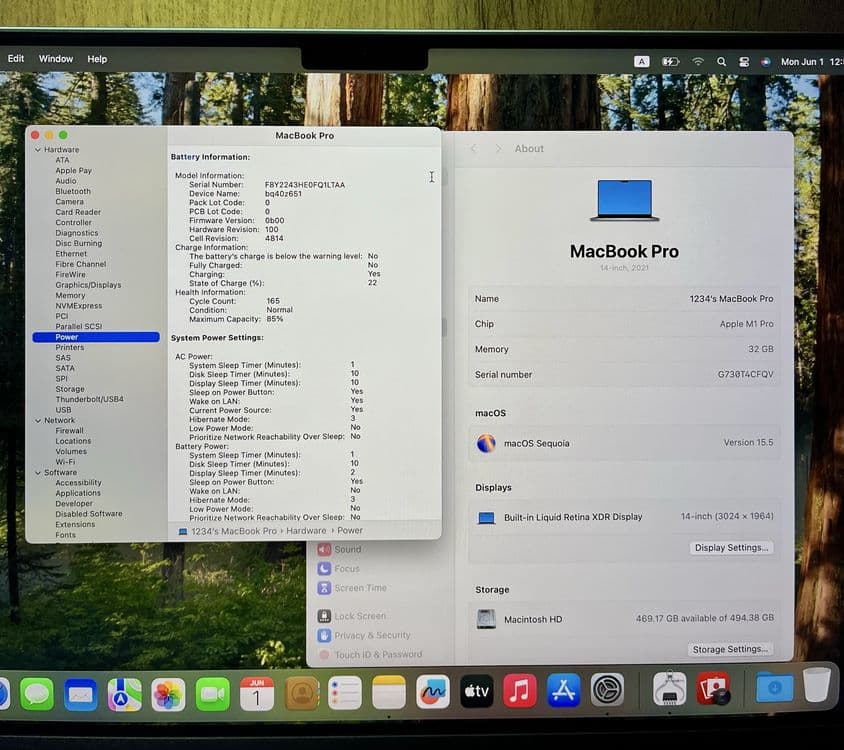Viewport: 844px width, 750px height.
Task: Open the Trash in the Dock
Action: 817,684
